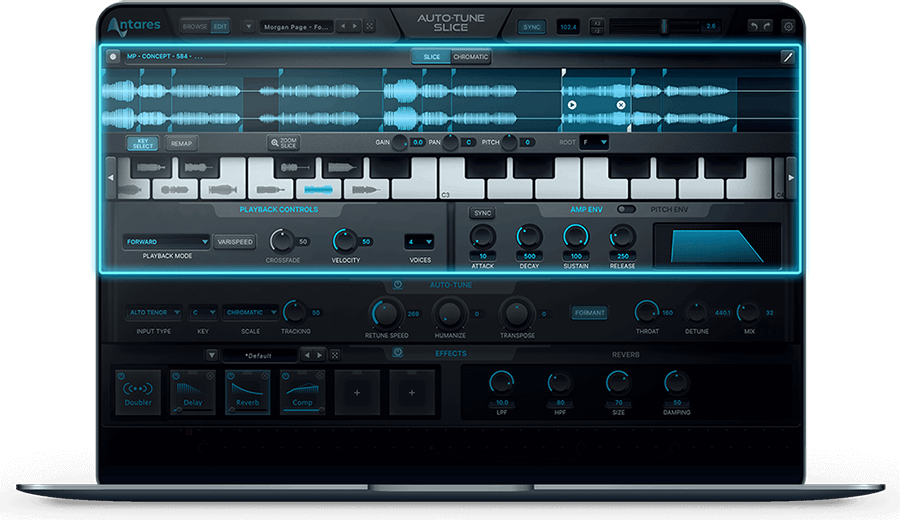Delete selected slice with X icon
The height and width of the screenshot is (520, 900).
[621, 105]
